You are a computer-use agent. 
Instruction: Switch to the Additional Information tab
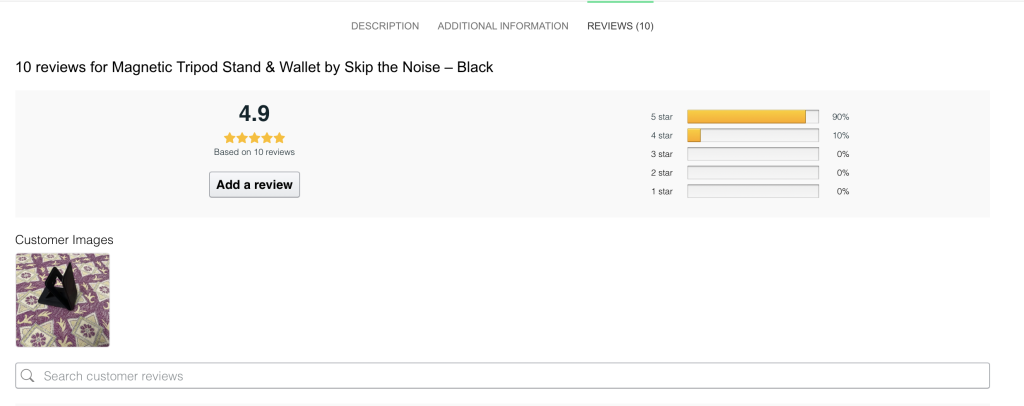(503, 26)
